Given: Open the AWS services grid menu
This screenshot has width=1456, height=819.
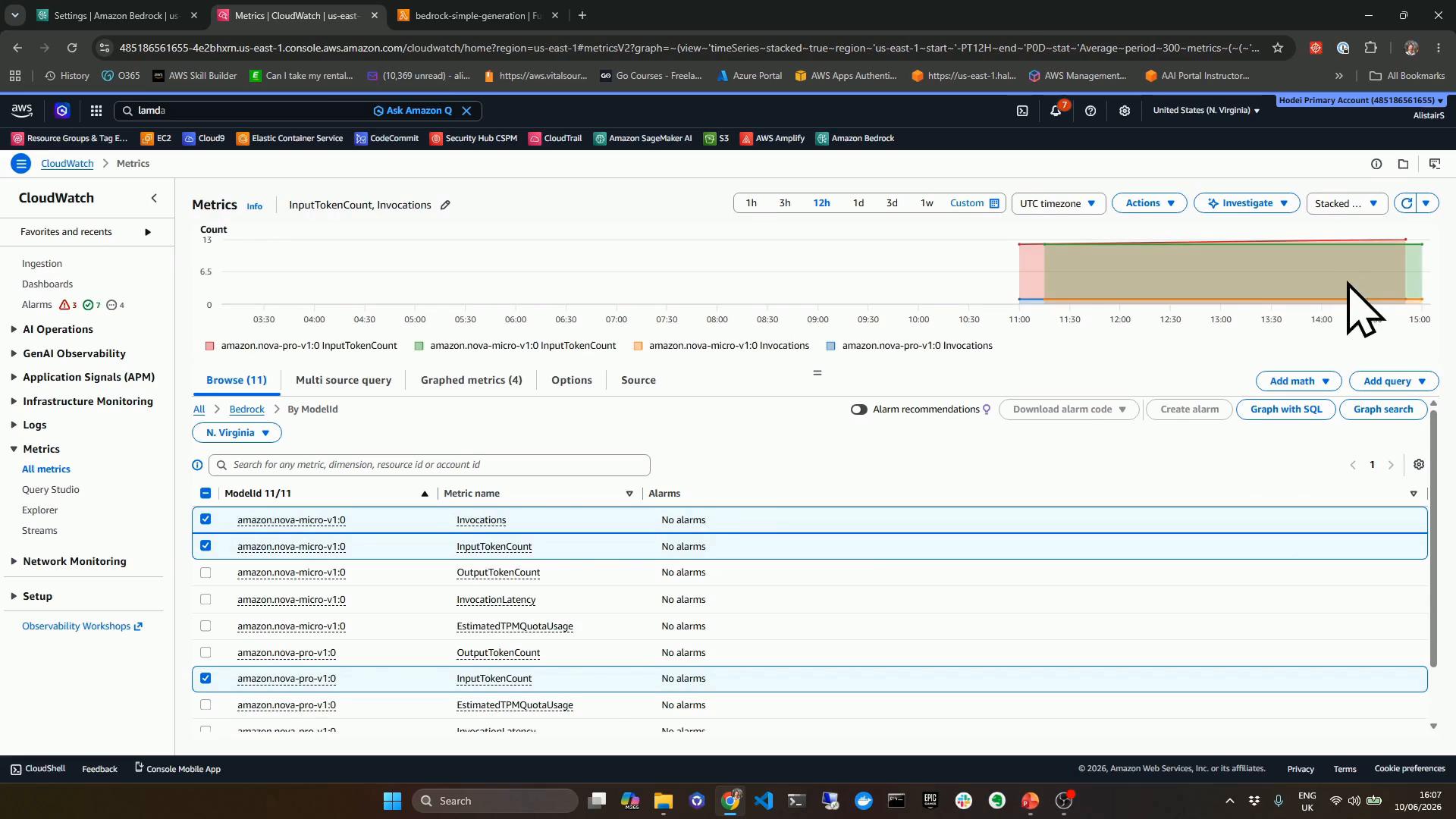Looking at the screenshot, I should coord(96,111).
